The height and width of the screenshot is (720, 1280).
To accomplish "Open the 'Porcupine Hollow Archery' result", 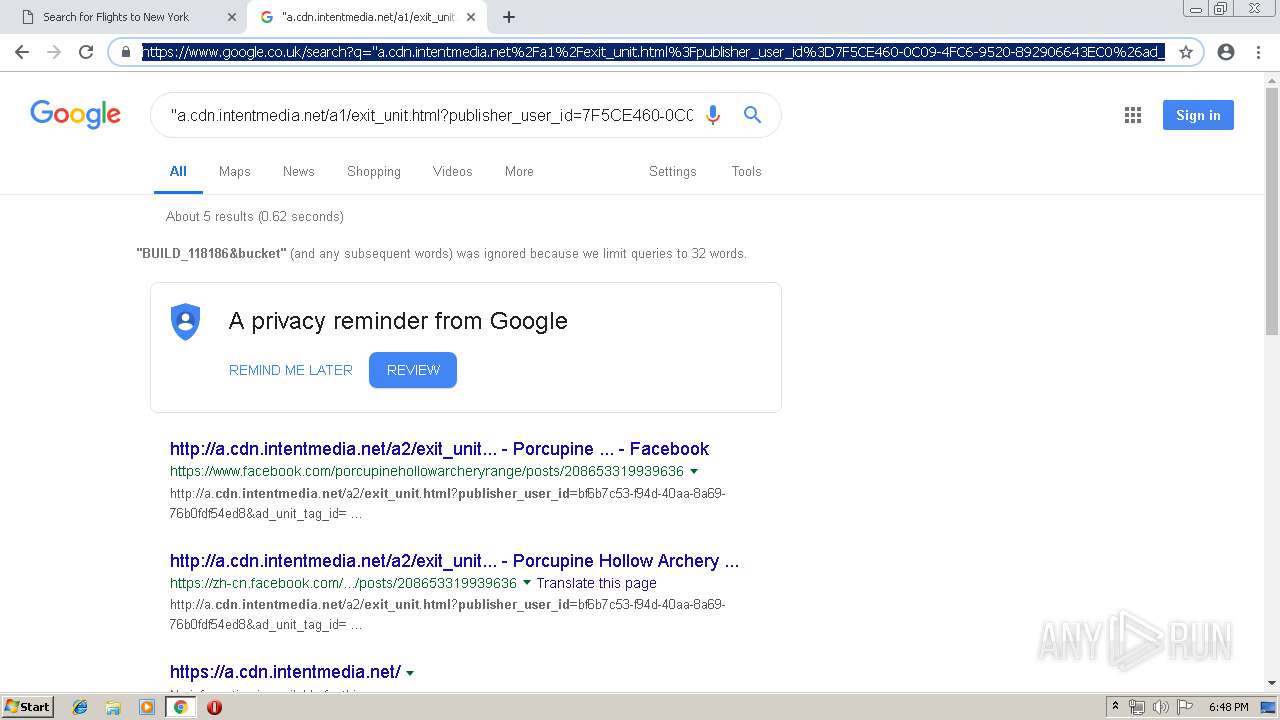I will point(455,561).
